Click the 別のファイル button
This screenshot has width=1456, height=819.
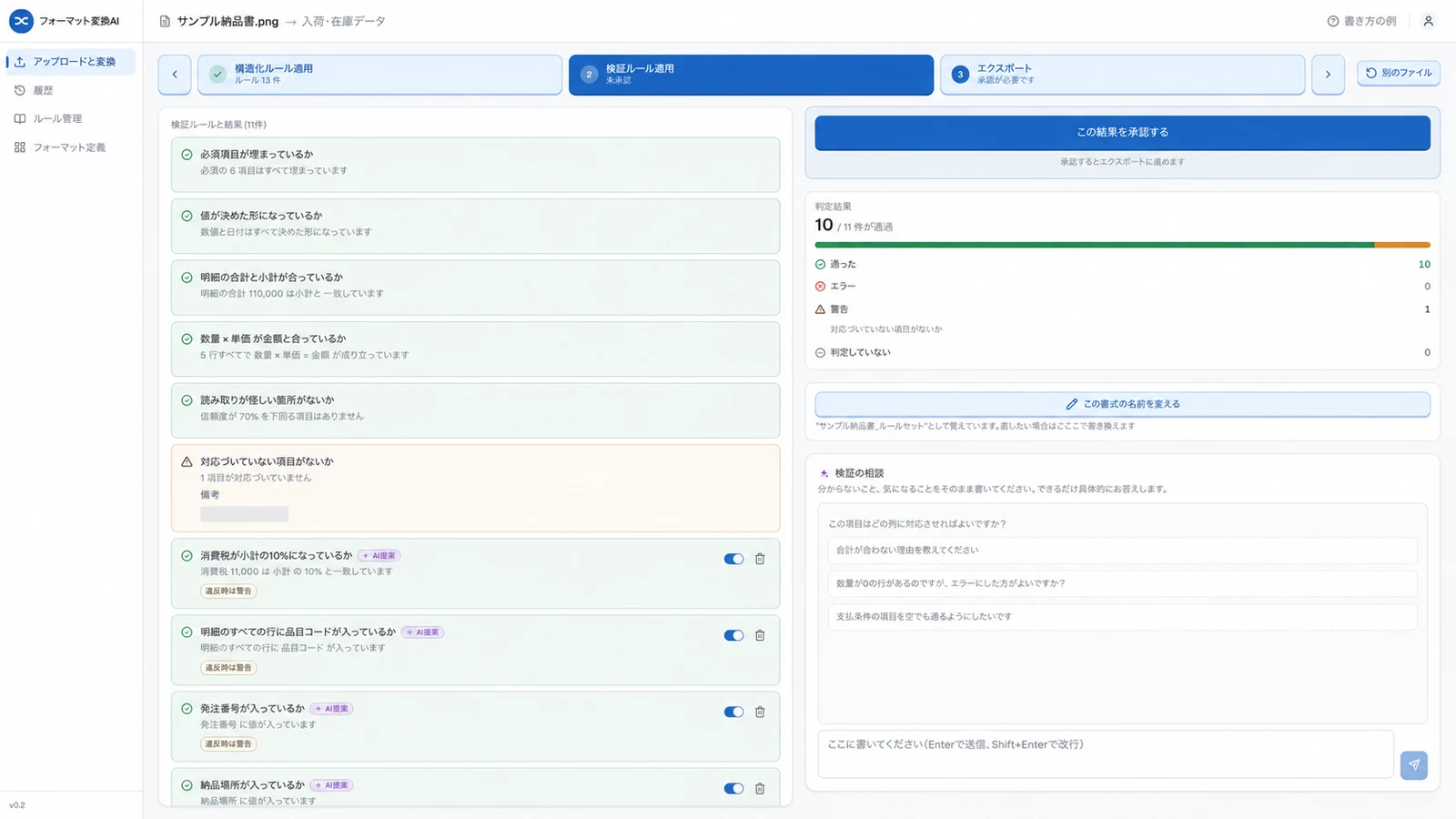[x=1398, y=73]
